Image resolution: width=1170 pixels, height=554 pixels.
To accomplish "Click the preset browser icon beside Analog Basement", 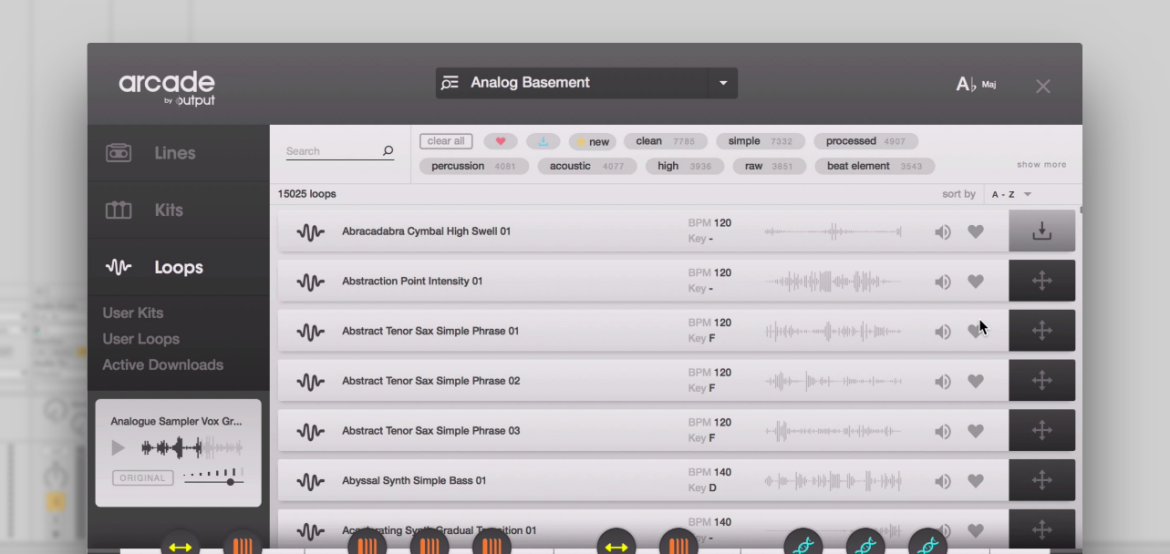I will coord(450,83).
